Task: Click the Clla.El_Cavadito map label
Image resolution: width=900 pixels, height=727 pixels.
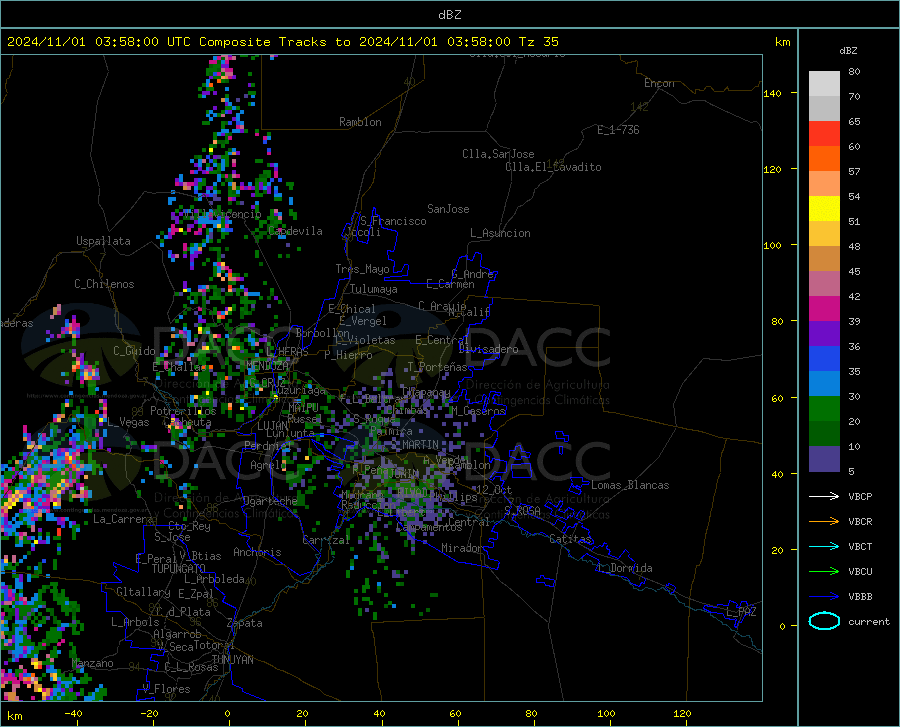Action: tap(553, 167)
